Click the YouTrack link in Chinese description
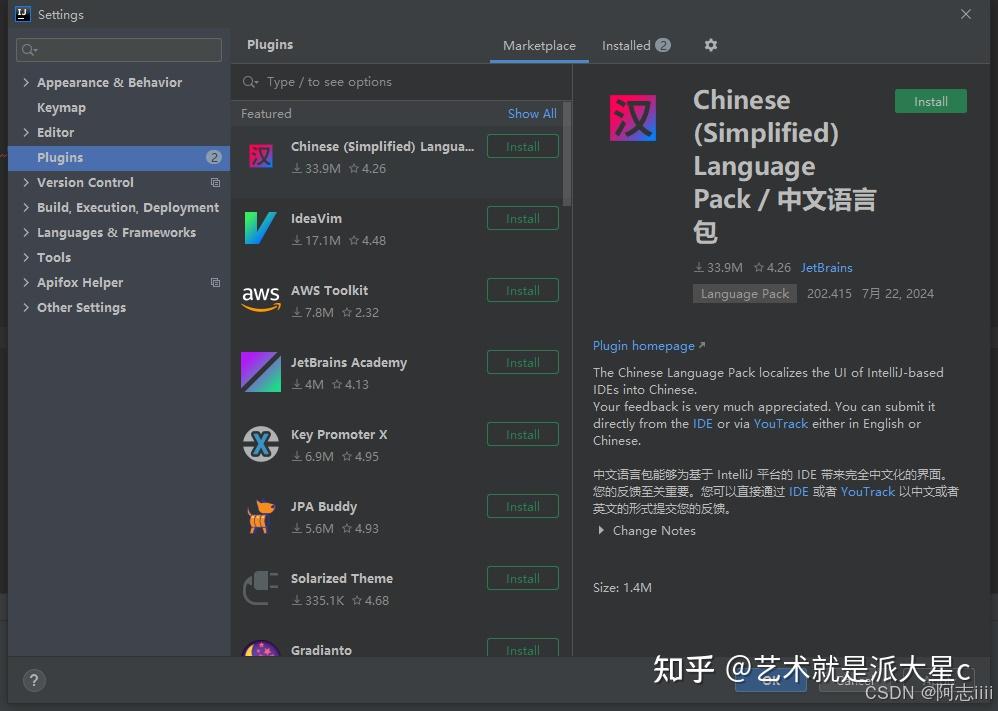Viewport: 998px width, 711px height. tap(868, 491)
